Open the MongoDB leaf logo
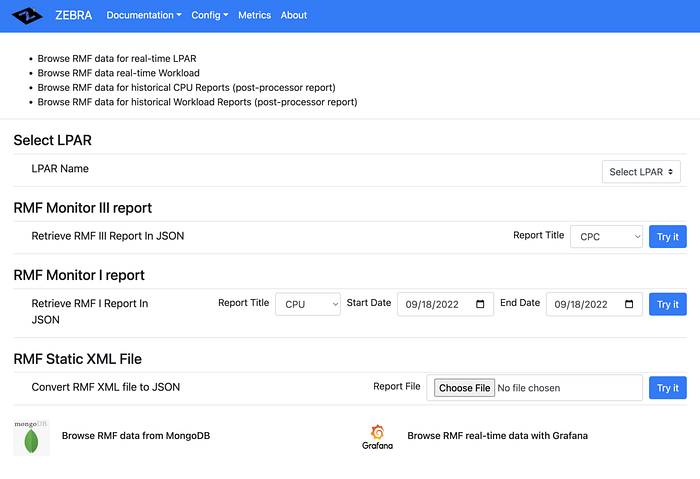700x479 pixels. [31, 438]
